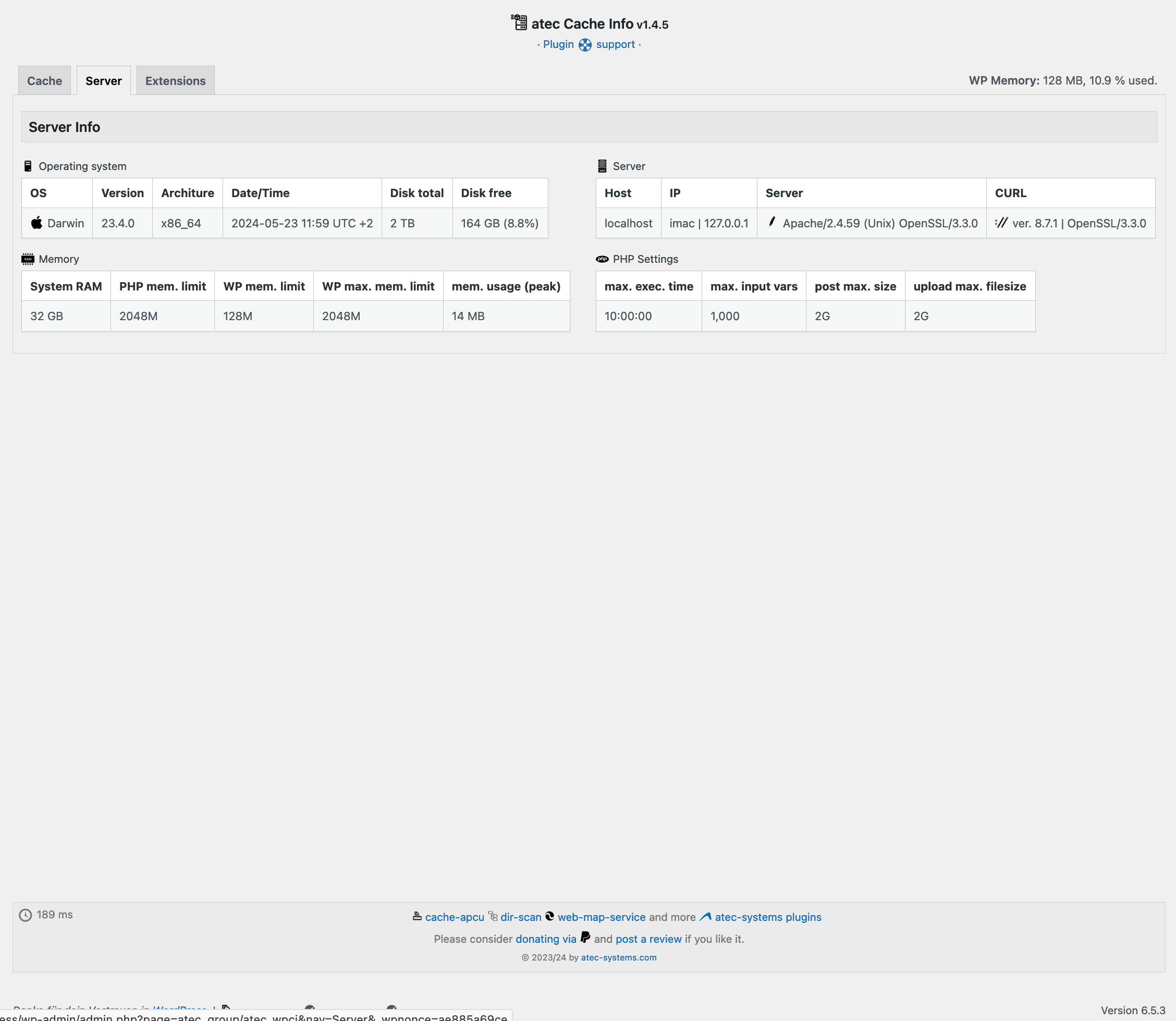Visit the atec-systems plugins link
This screenshot has width=1176, height=1021.
point(768,917)
